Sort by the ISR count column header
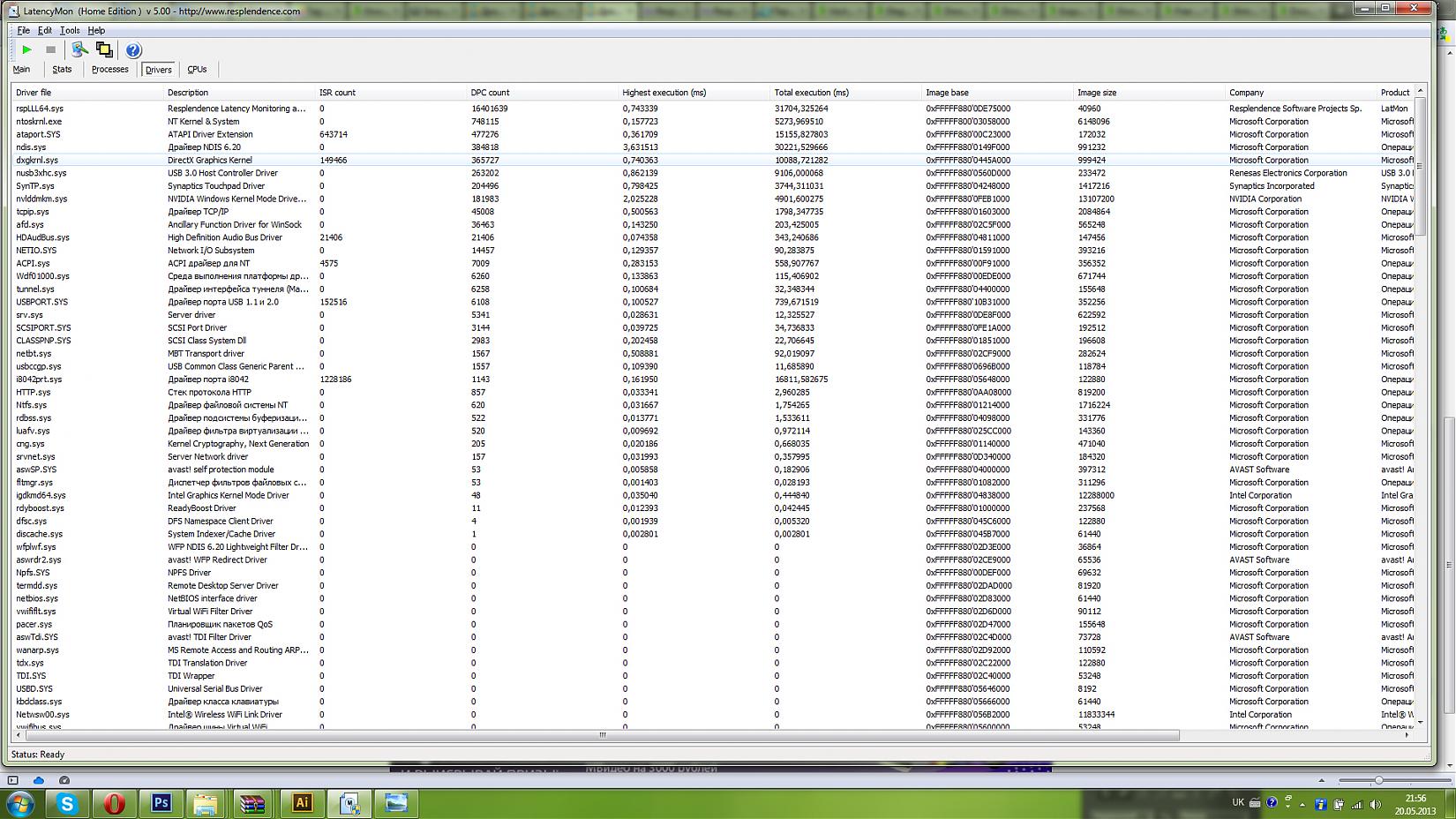Viewport: 1456px width, 819px height. click(x=392, y=92)
